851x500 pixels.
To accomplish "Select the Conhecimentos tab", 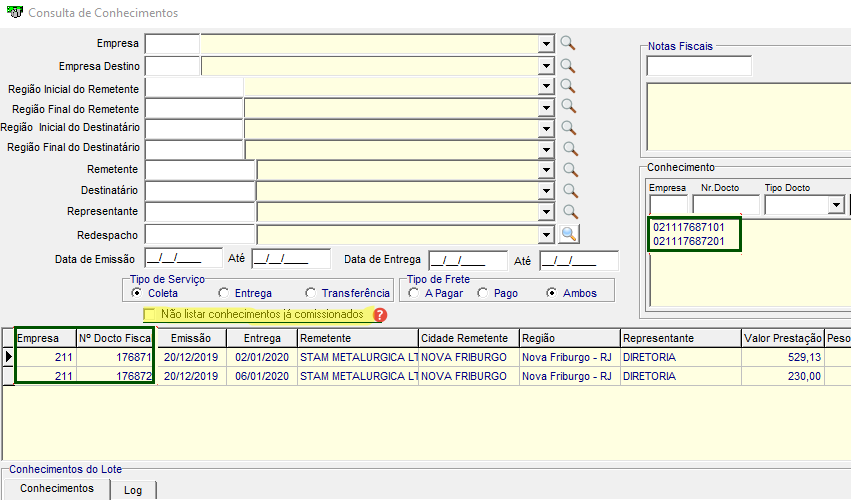I will pos(57,488).
